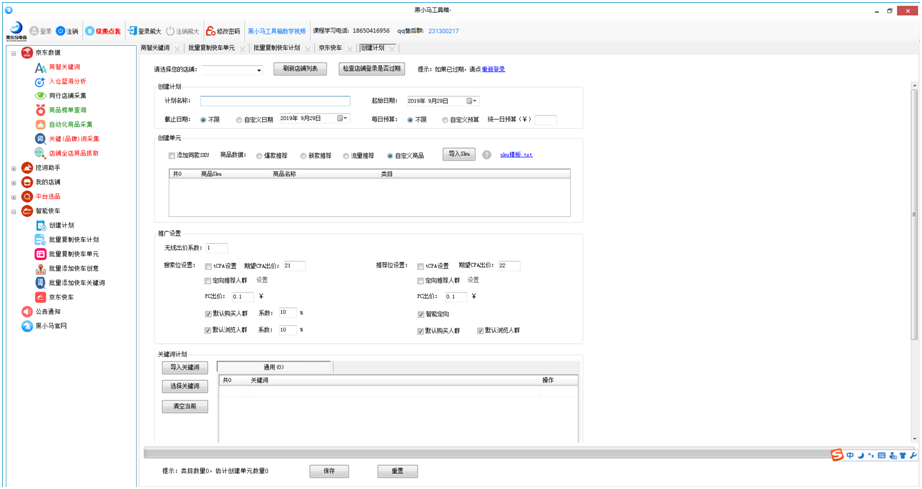Select 不限 for 每日预算
Viewport: 922px width, 489px height.
pos(410,120)
